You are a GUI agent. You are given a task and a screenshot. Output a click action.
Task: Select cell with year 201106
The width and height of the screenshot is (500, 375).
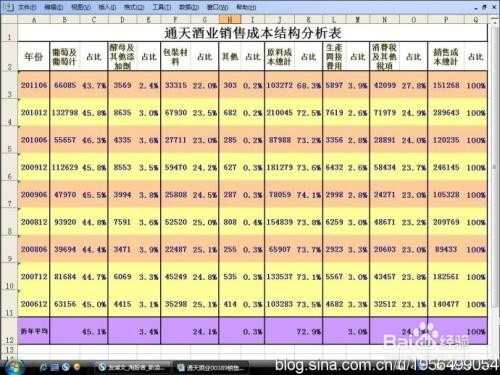(x=34, y=85)
